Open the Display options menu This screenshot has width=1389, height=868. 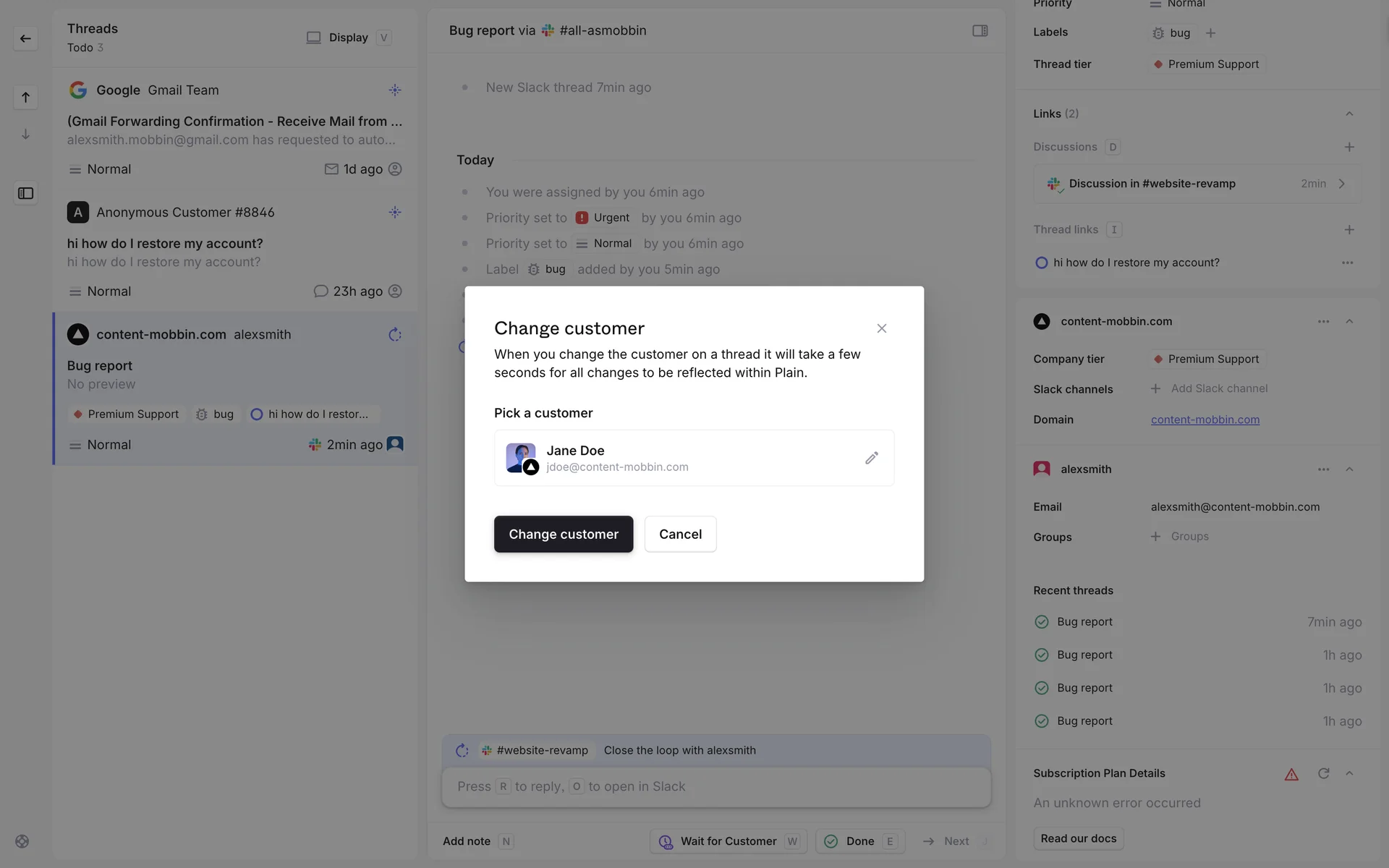(348, 38)
